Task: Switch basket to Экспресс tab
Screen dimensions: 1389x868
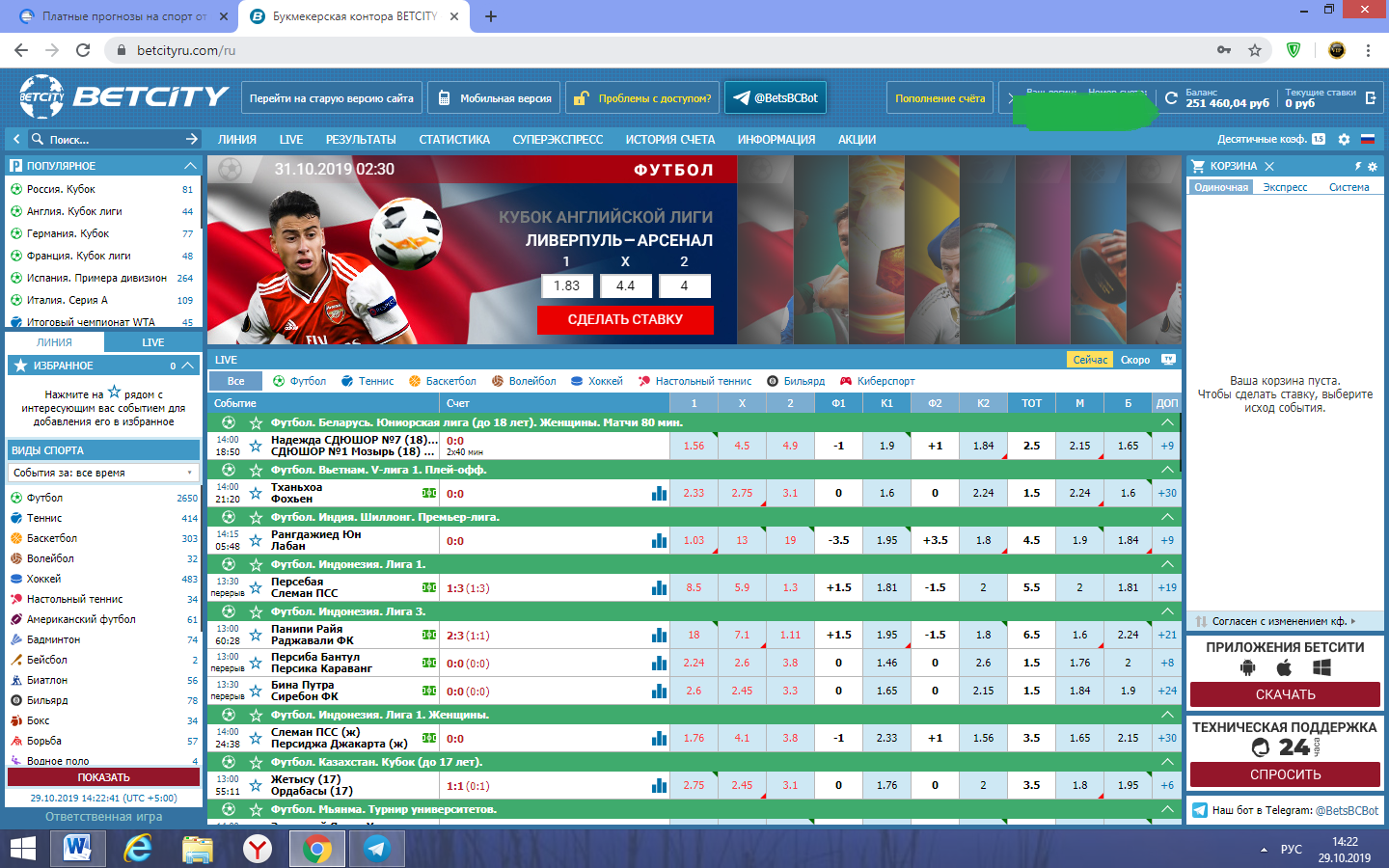Action: [1285, 187]
